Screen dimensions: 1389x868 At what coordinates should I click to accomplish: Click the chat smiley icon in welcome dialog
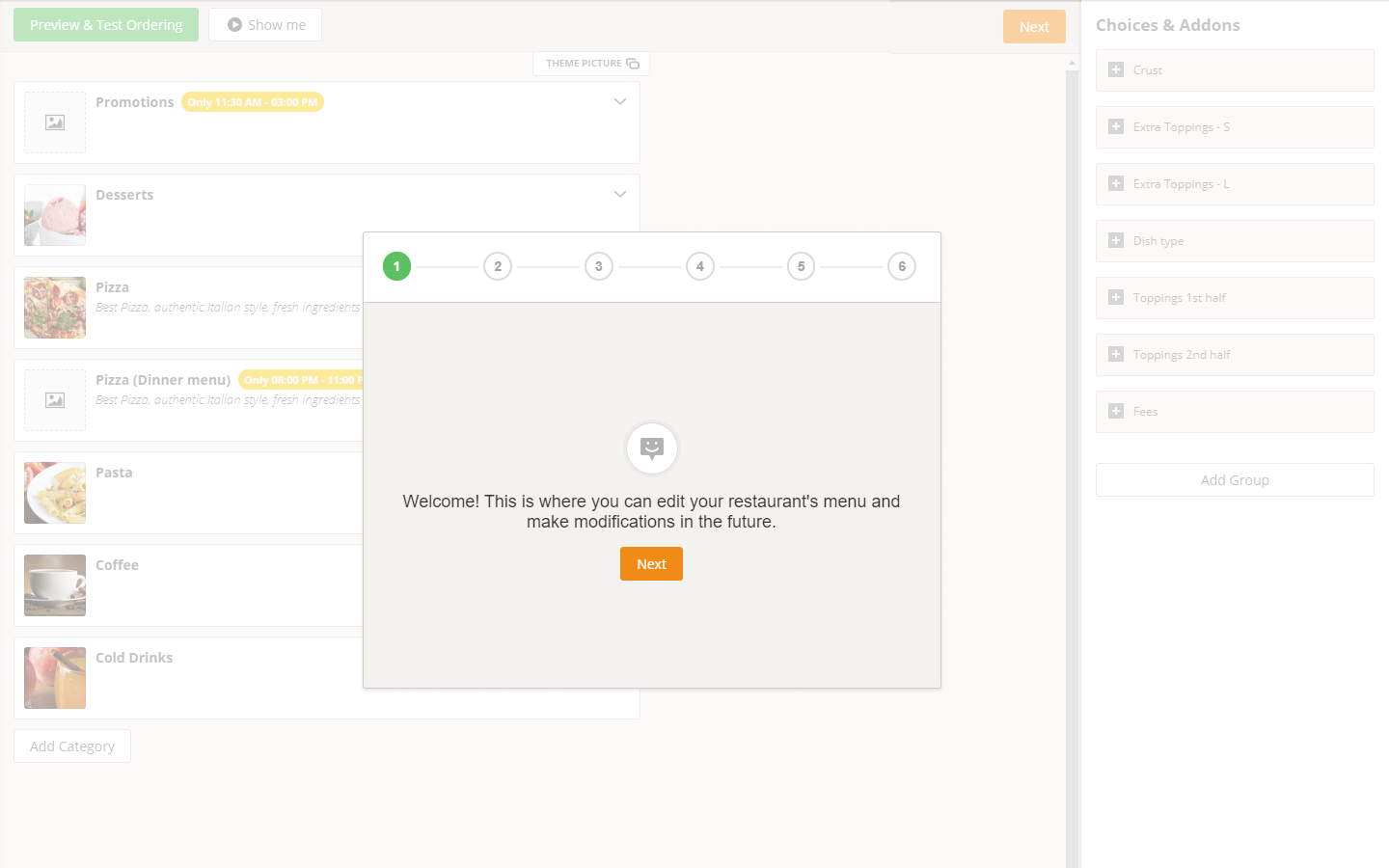pos(652,448)
